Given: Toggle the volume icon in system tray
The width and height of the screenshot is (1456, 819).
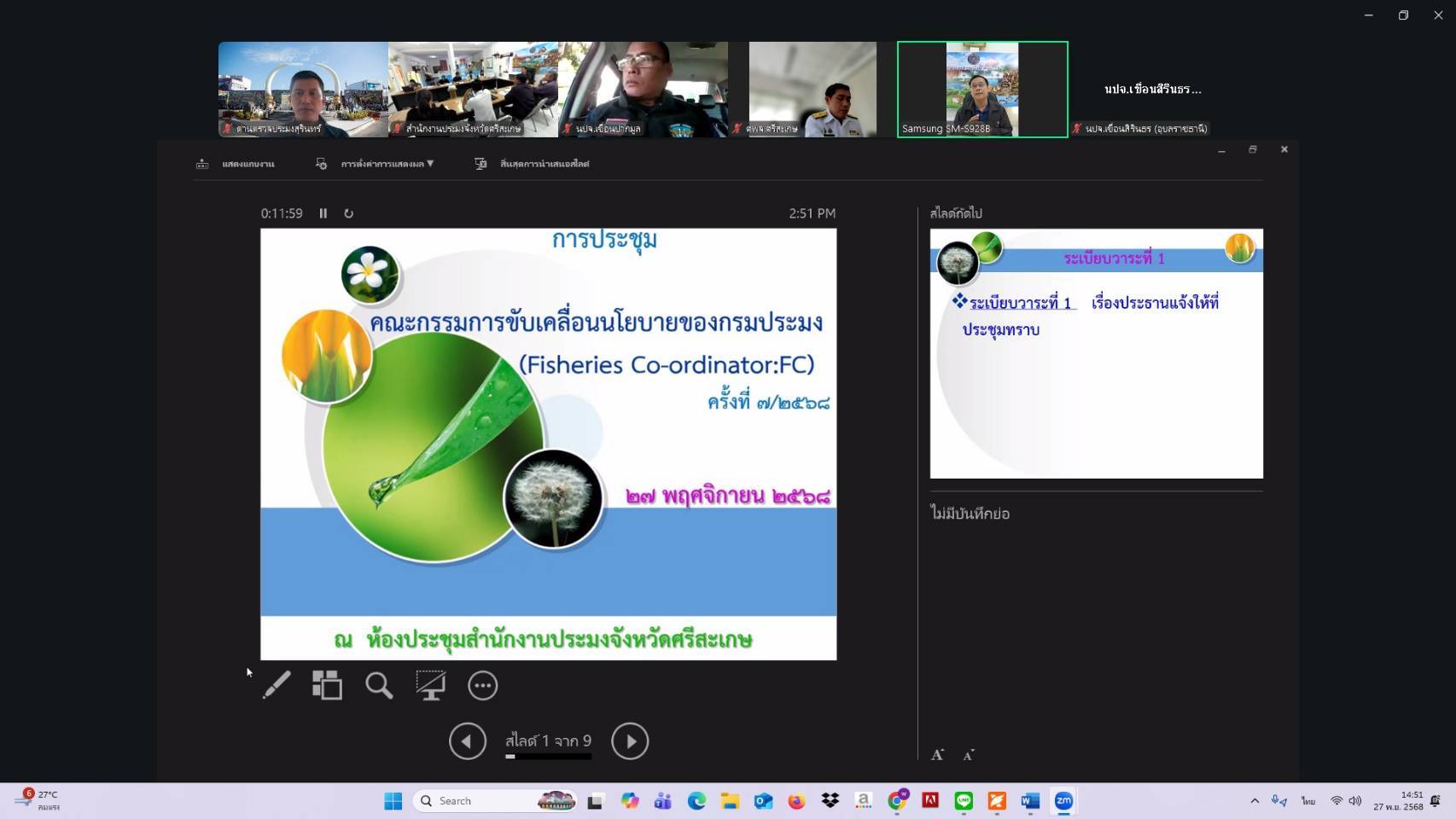Looking at the screenshot, I should point(1355,801).
